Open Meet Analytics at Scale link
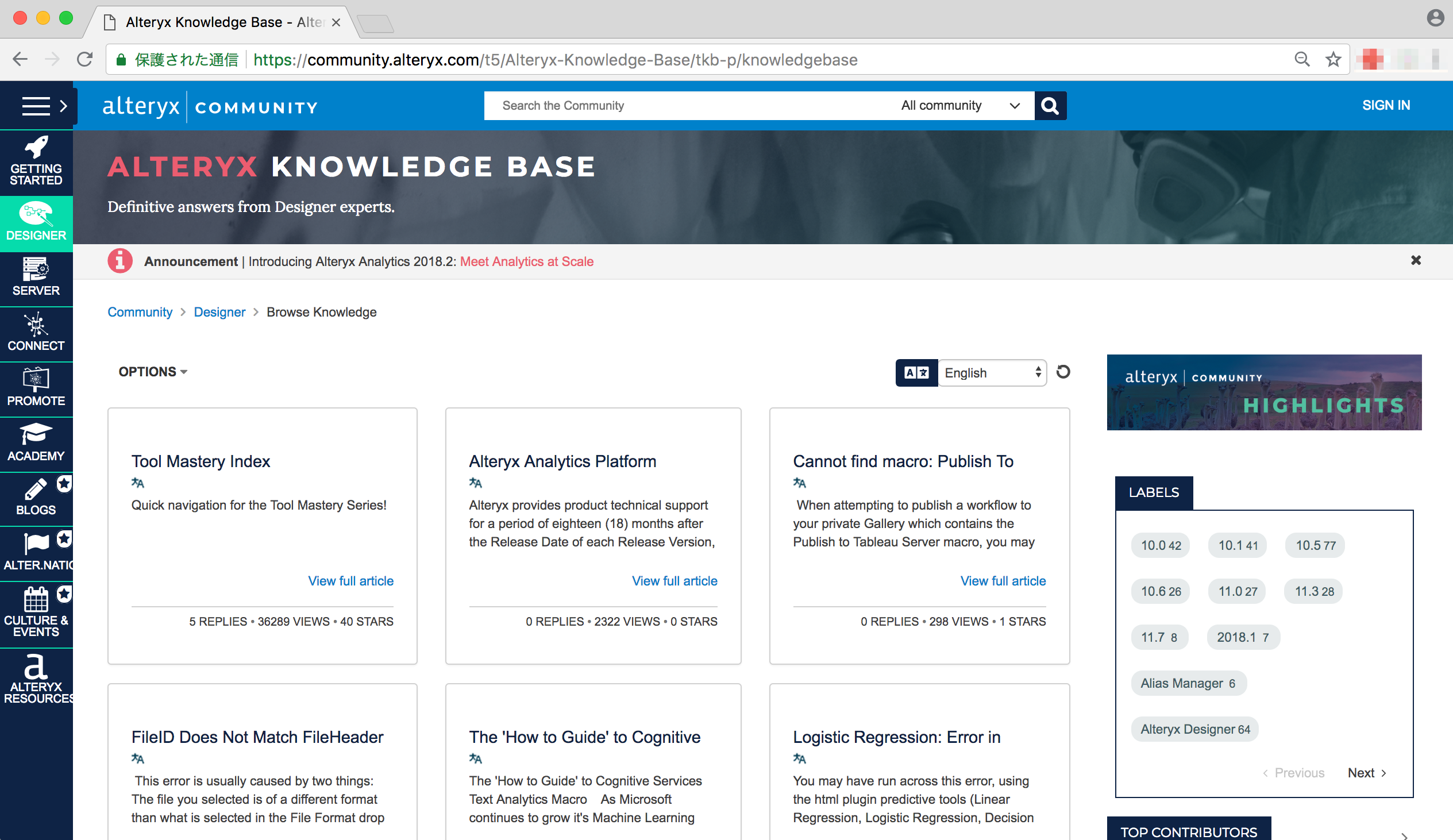Image resolution: width=1453 pixels, height=840 pixels. [526, 261]
